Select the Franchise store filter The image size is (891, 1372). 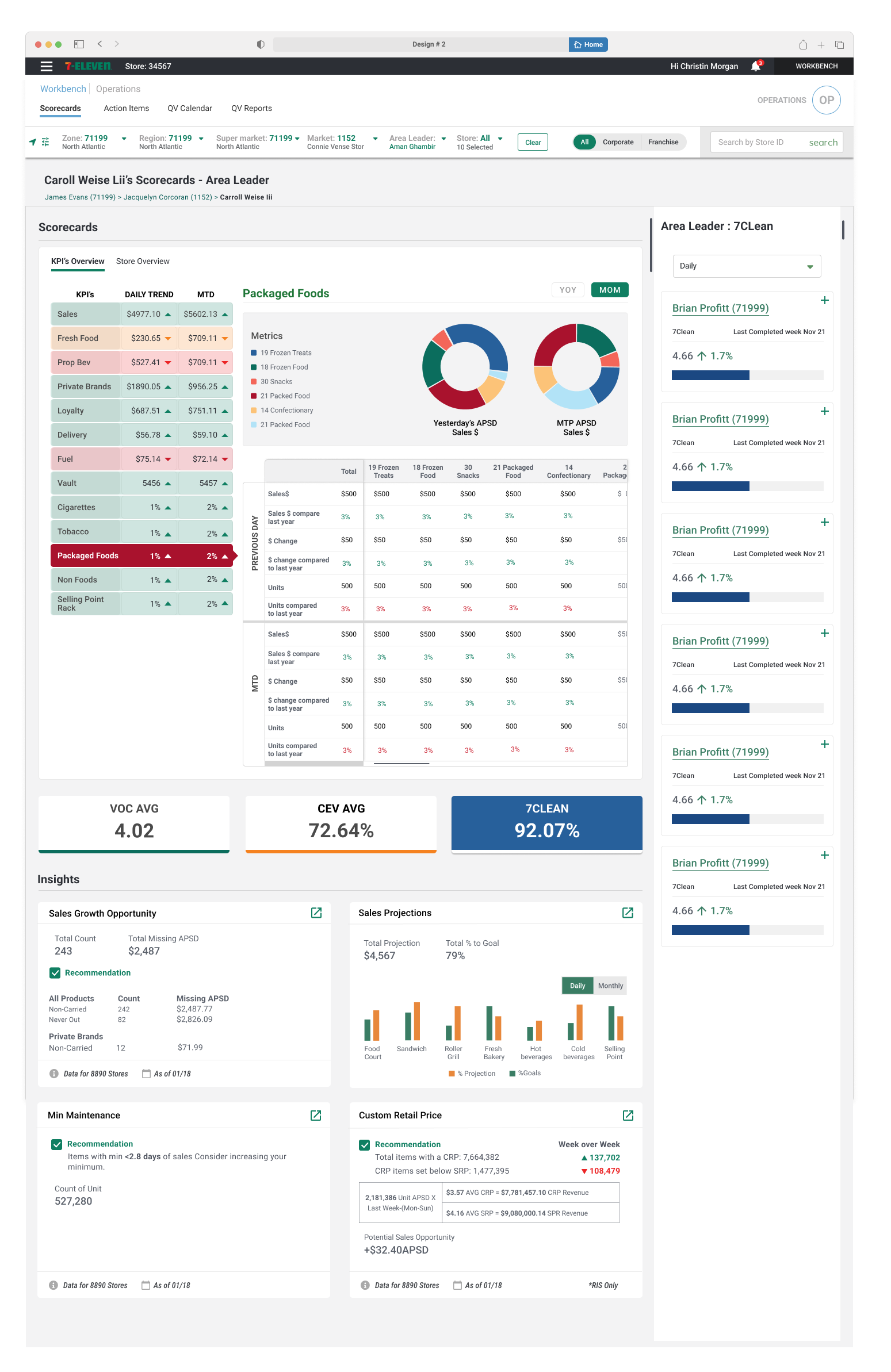coord(663,142)
